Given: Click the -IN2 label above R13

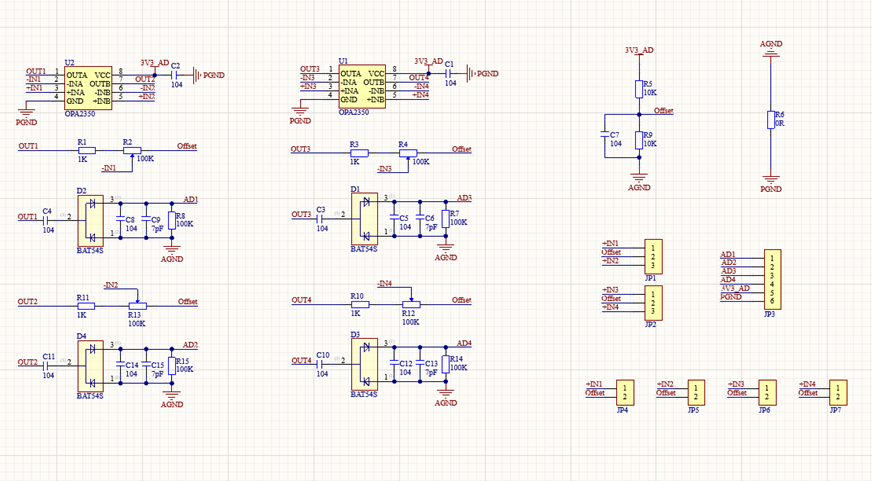Looking at the screenshot, I should pos(111,285).
